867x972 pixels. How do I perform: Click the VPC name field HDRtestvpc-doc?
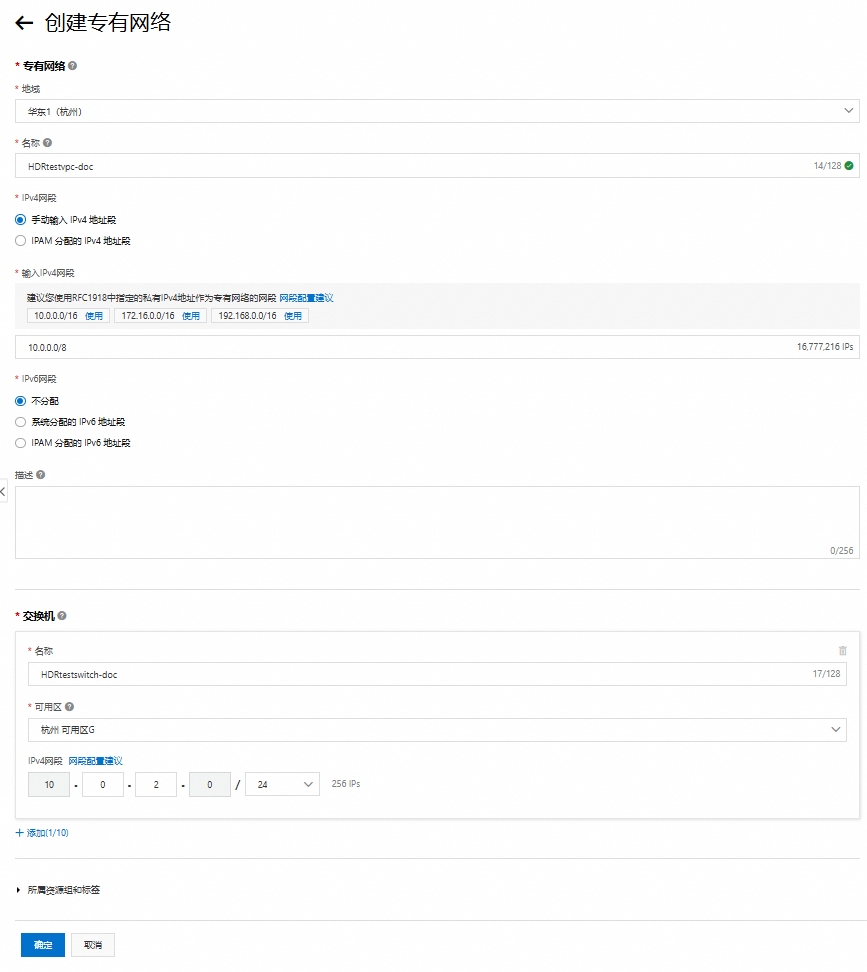point(437,166)
